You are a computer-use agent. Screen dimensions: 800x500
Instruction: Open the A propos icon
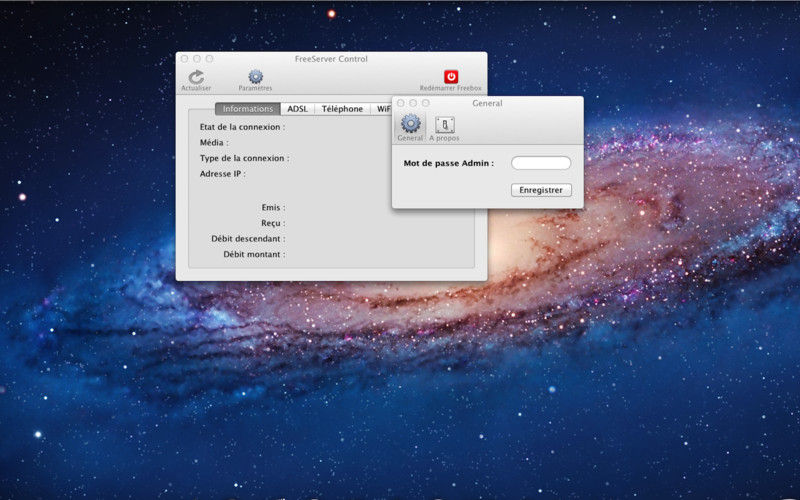click(x=445, y=124)
